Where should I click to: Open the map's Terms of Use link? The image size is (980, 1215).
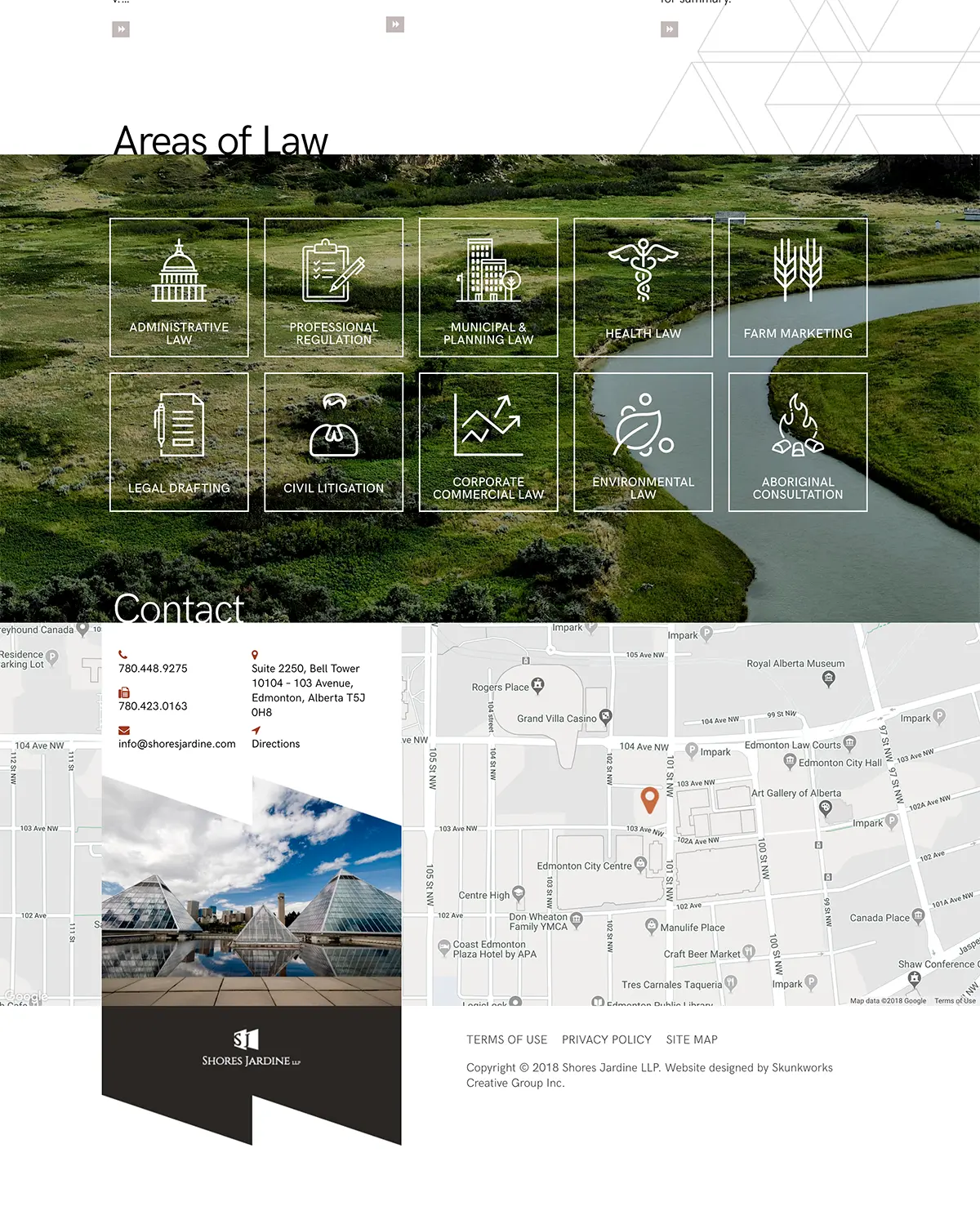[x=955, y=1000]
